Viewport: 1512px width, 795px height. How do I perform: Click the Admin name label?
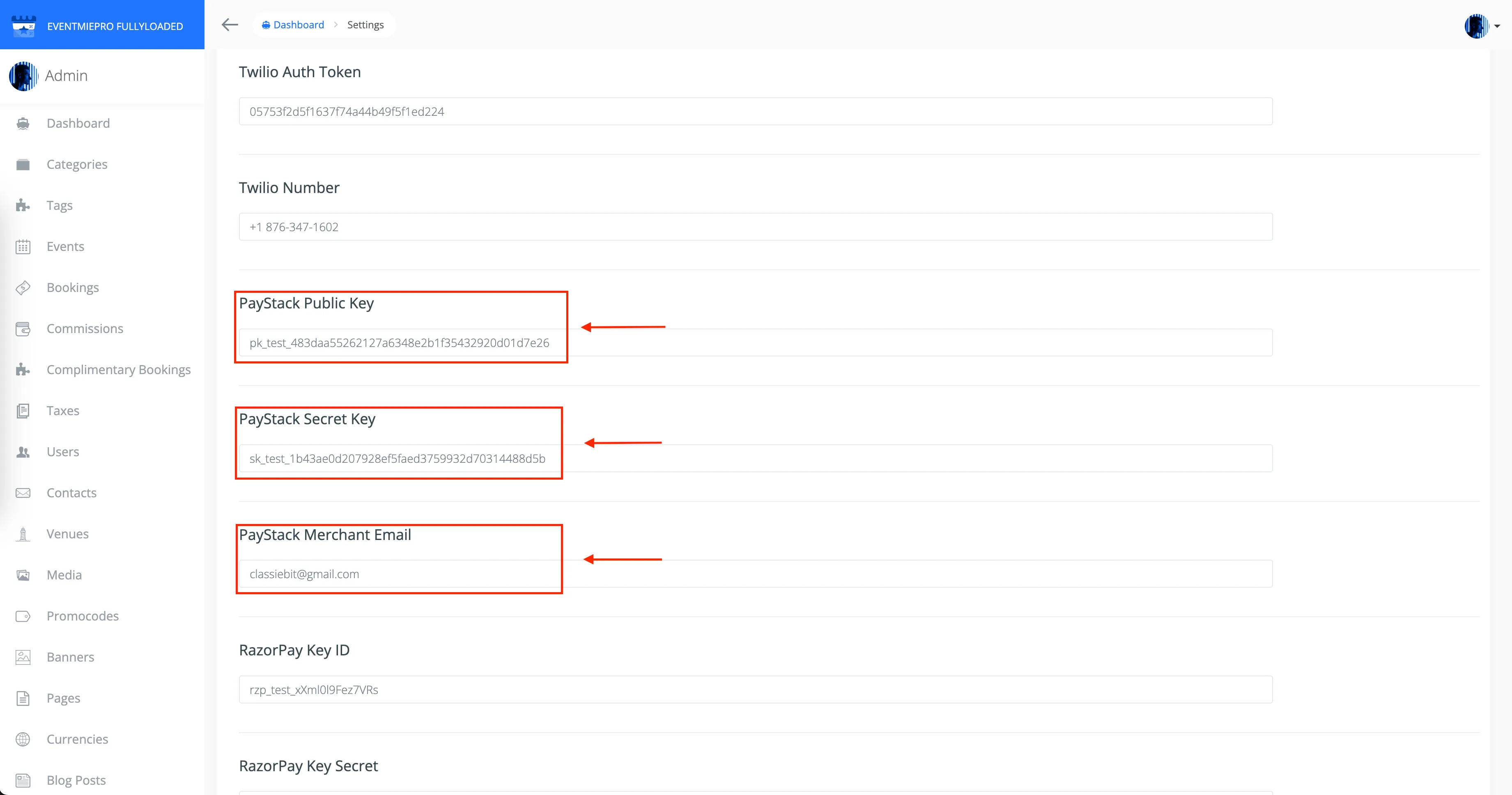(x=67, y=76)
